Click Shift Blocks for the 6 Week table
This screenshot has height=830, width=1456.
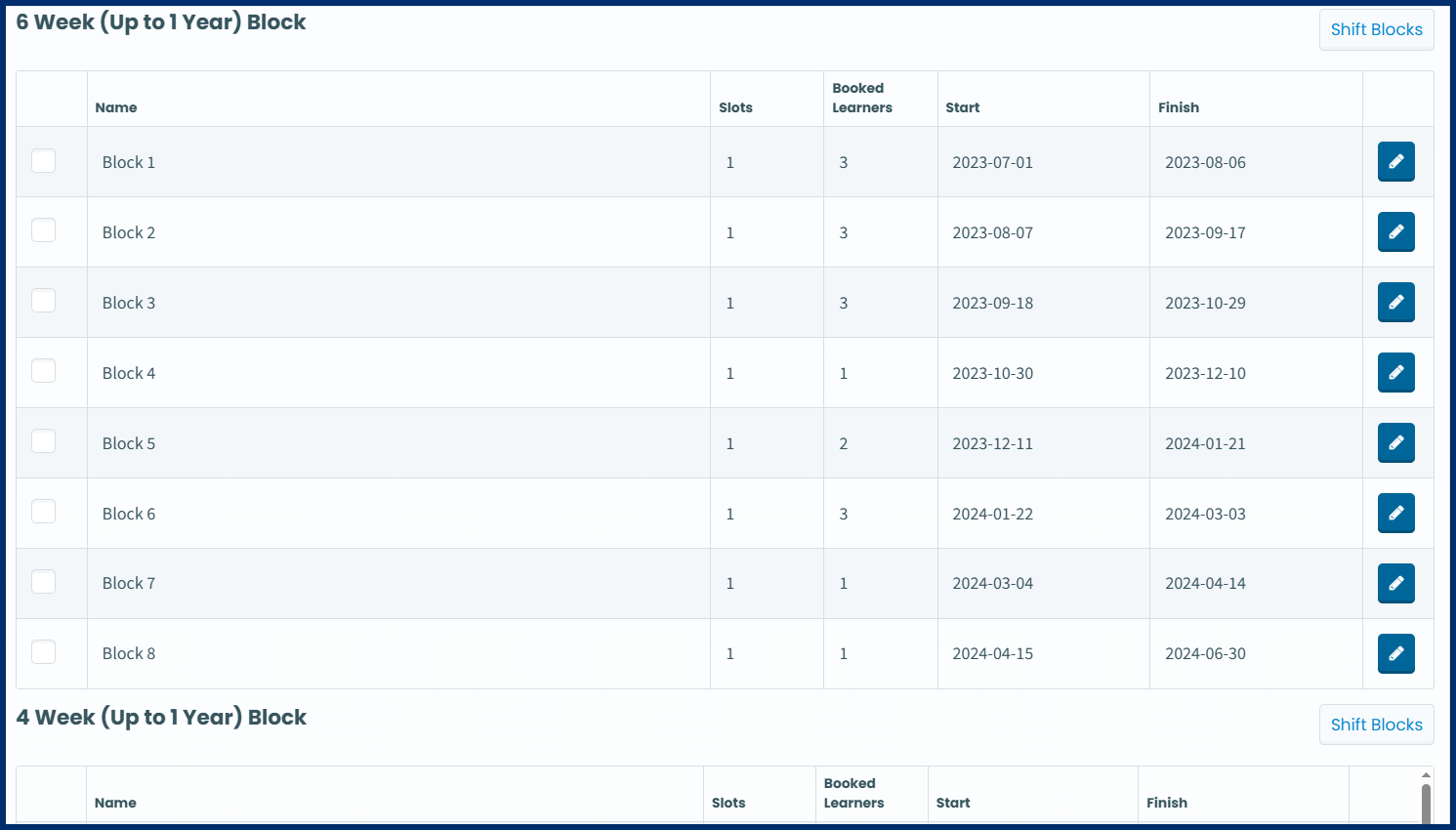(1376, 29)
